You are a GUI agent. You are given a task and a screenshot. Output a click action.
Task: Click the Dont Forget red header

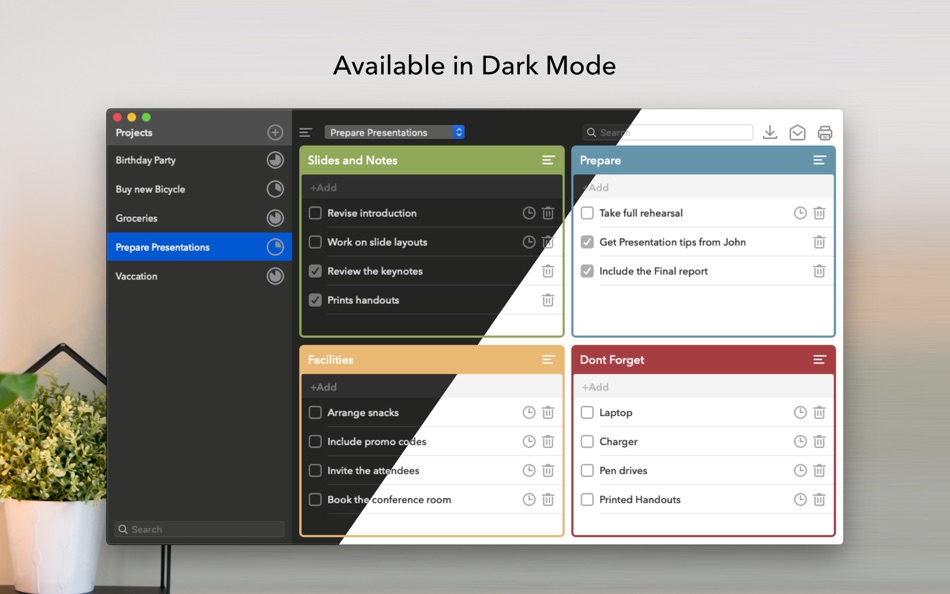703,359
